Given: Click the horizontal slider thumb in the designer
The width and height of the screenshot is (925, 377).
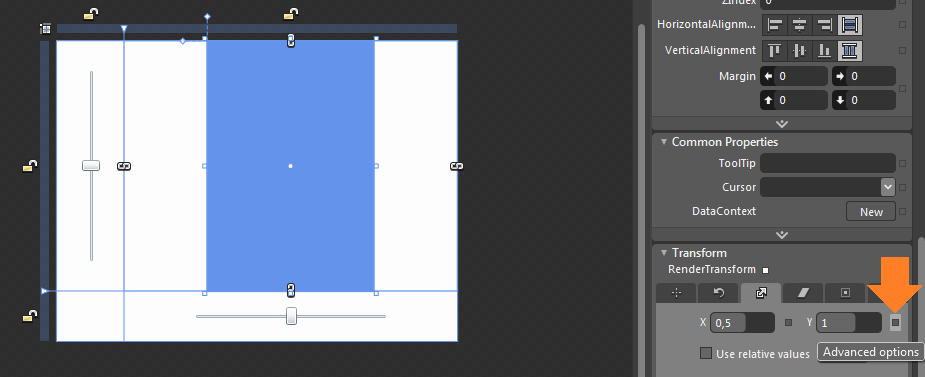Looking at the screenshot, I should pos(291,316).
